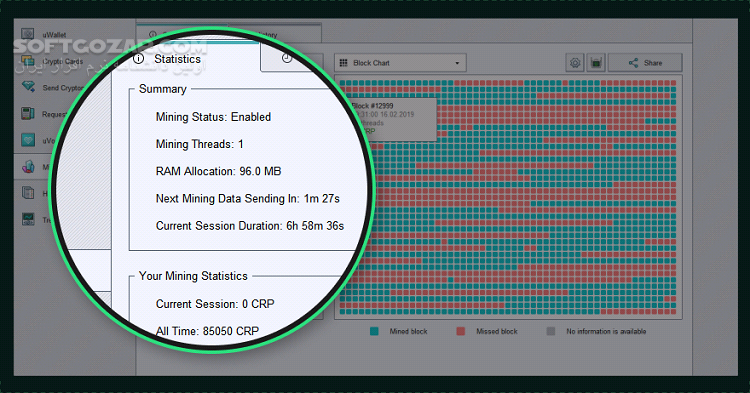The image size is (750, 393).
Task: Click the Block Chart dropdown arrow
Action: click(x=457, y=63)
